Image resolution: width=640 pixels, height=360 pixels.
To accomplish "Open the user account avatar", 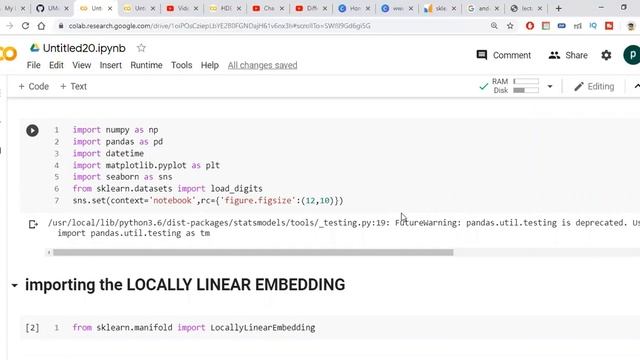I will pos(631,55).
